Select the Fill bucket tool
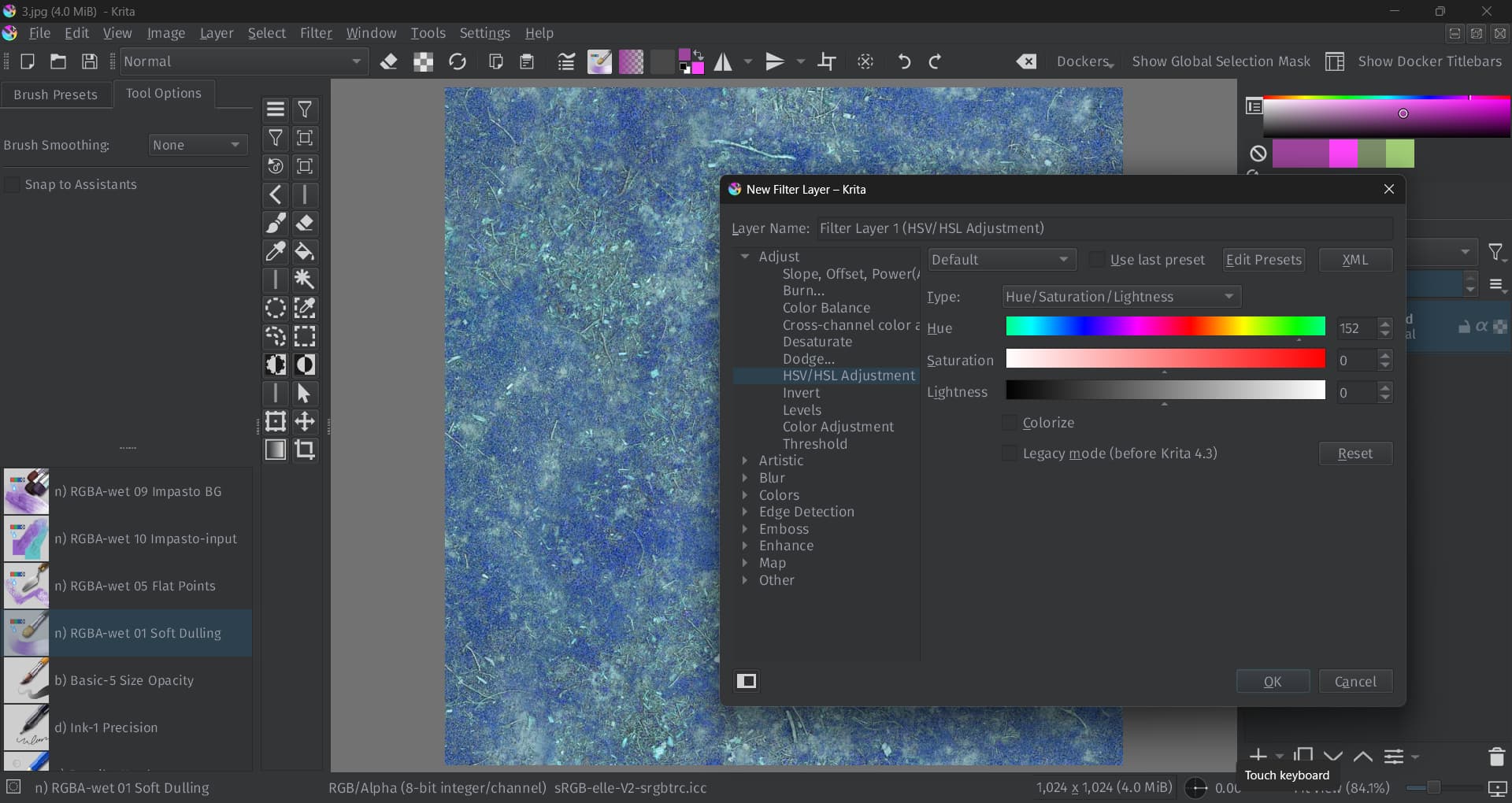The height and width of the screenshot is (803, 1512). pos(305,252)
